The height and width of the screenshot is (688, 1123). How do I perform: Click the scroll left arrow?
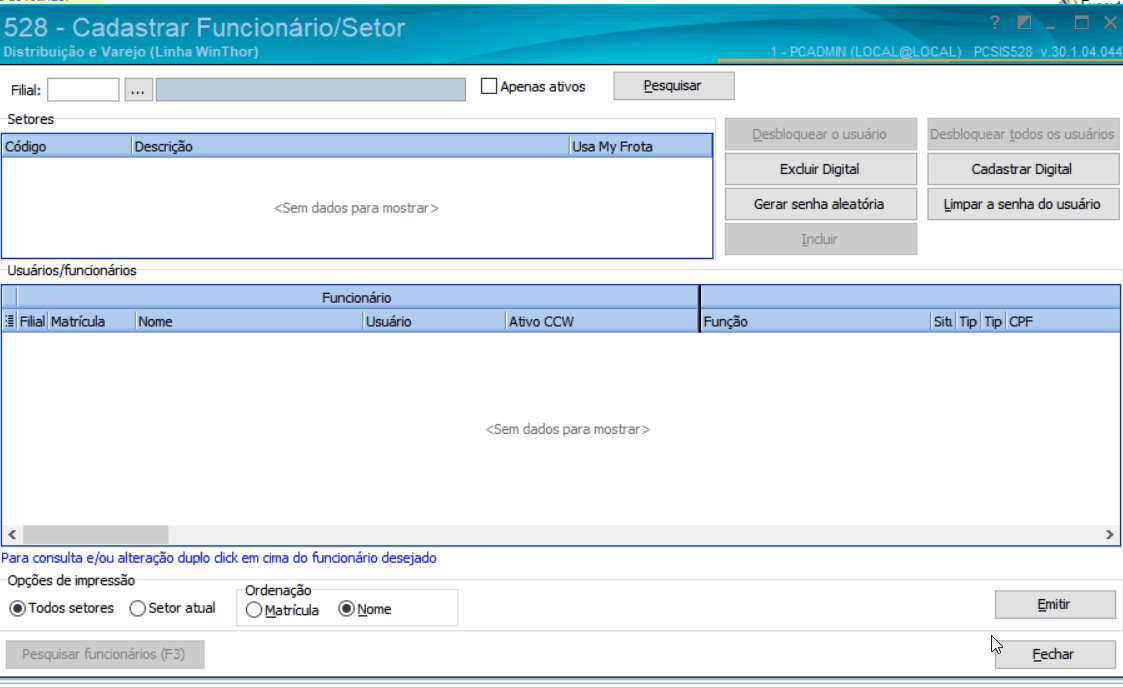coord(12,535)
